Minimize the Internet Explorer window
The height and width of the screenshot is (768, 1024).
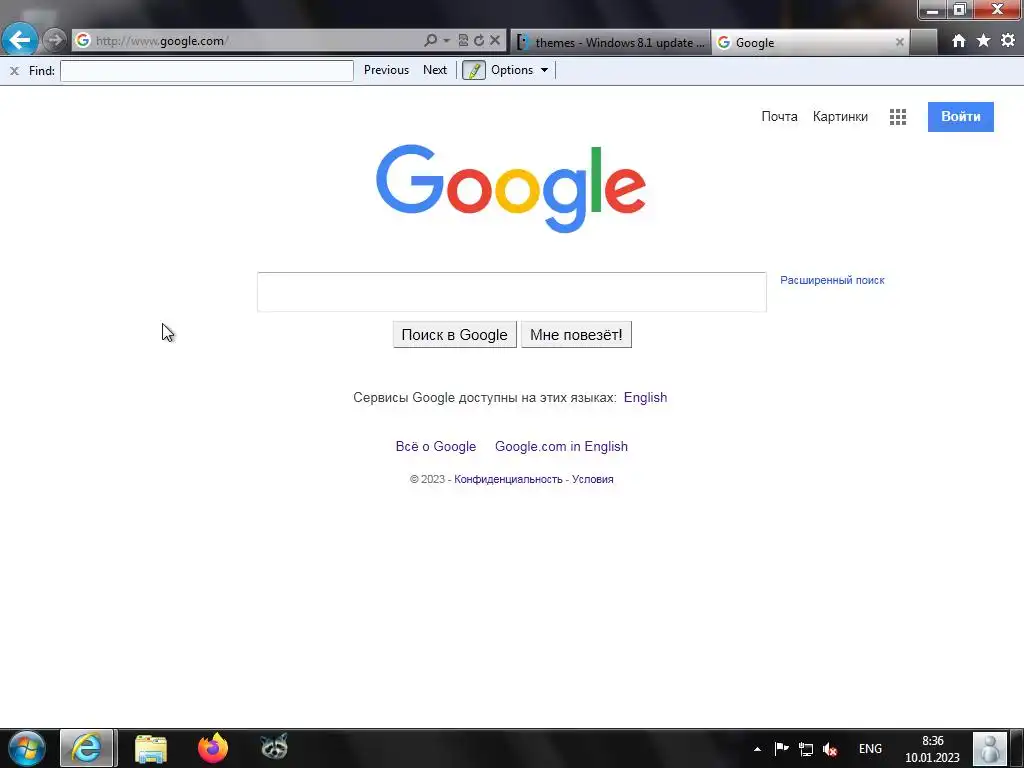(933, 10)
